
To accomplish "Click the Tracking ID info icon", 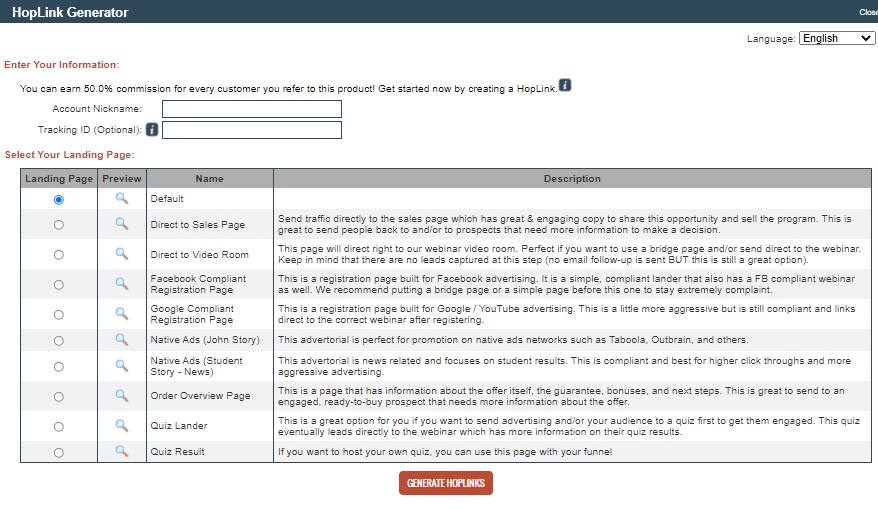I will [x=152, y=129].
